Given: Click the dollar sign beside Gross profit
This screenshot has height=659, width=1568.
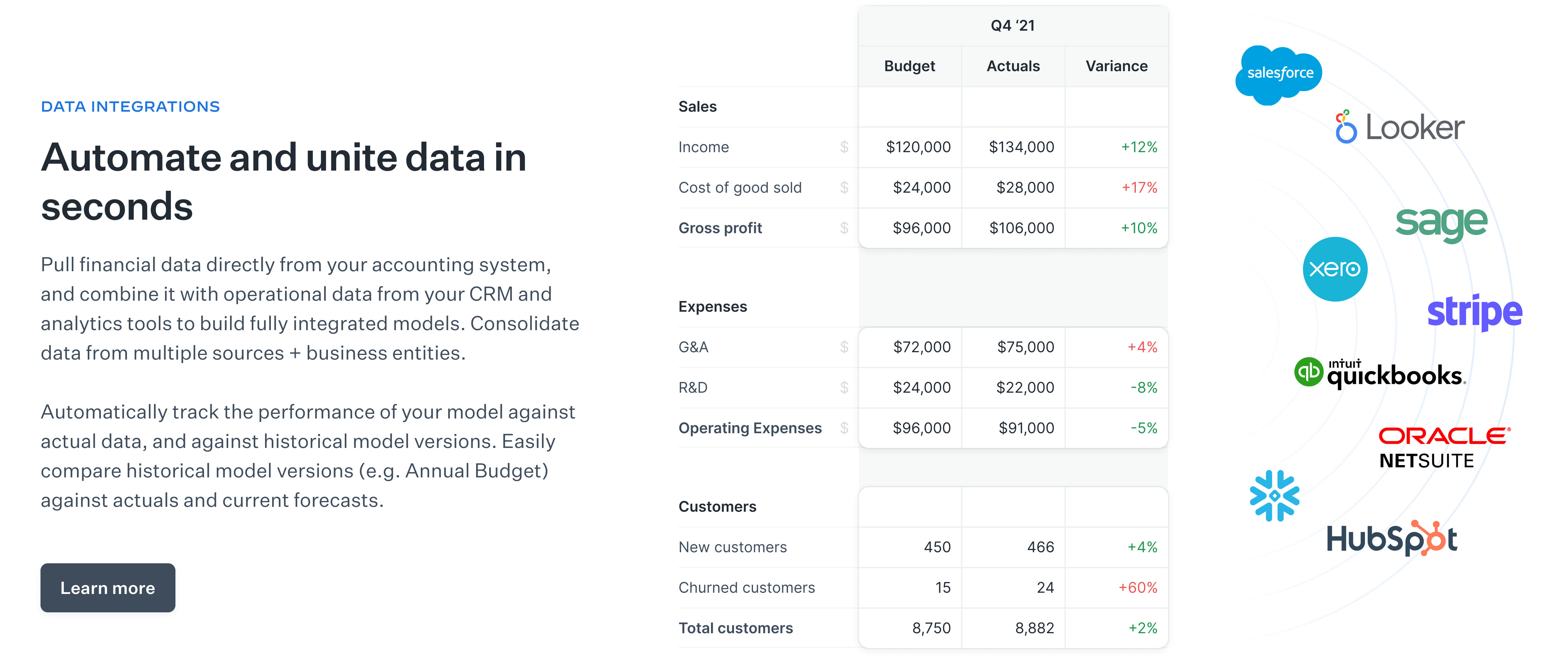Looking at the screenshot, I should [844, 228].
